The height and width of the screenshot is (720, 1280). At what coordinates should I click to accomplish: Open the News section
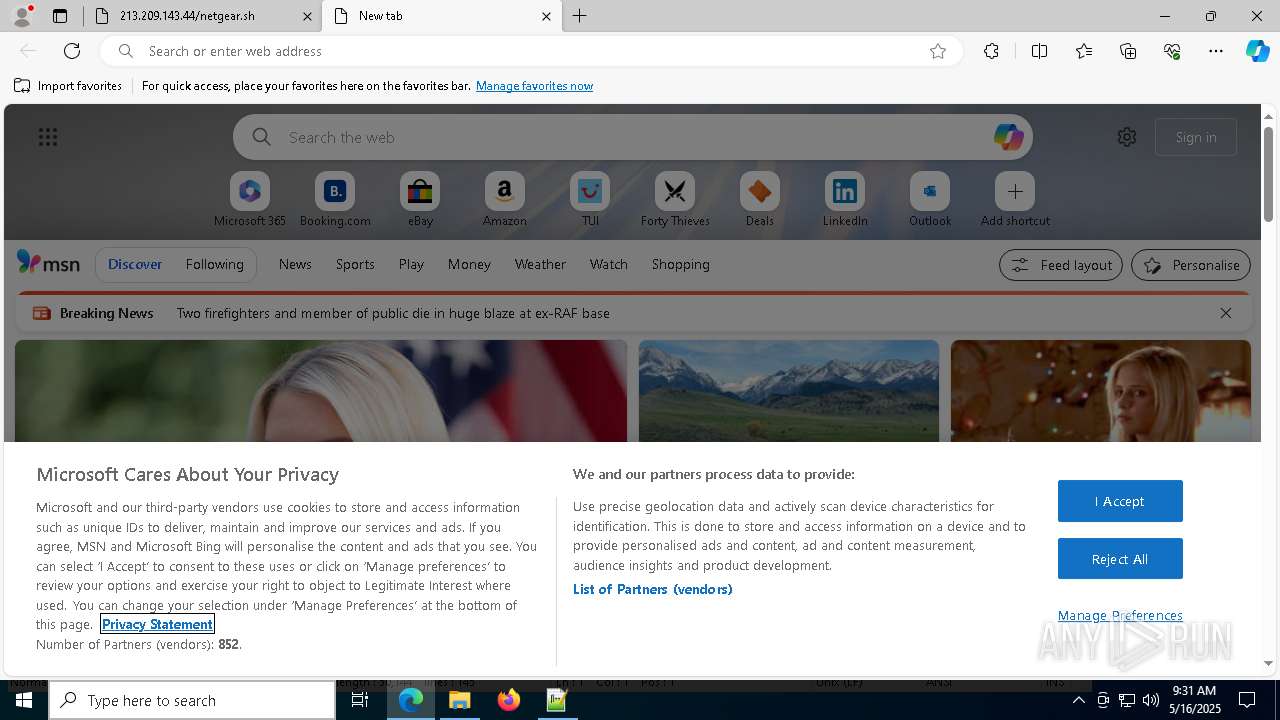(295, 264)
